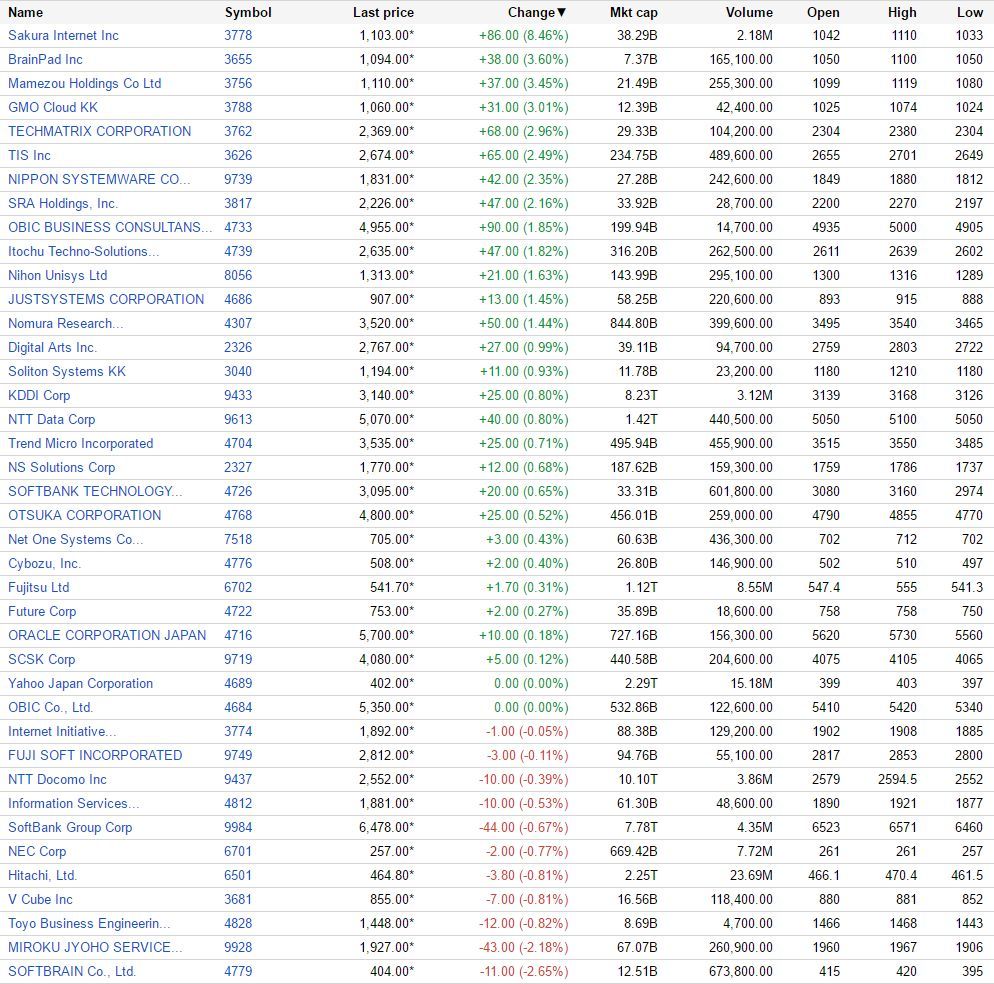
Task: Open Nihon Unisys Ltd link
Action: [x=58, y=276]
